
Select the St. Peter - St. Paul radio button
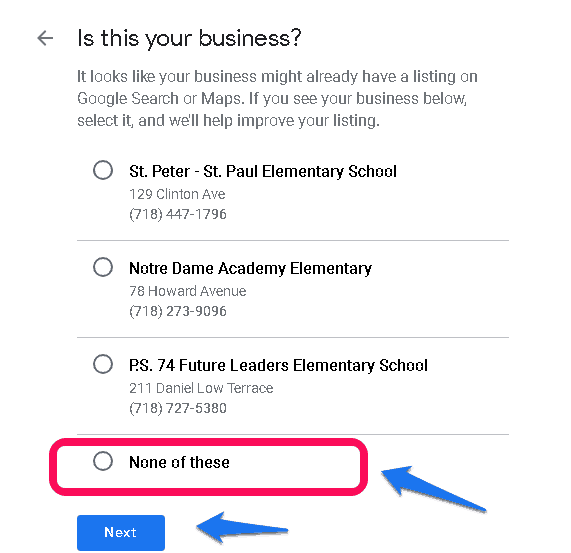pyautogui.click(x=103, y=170)
